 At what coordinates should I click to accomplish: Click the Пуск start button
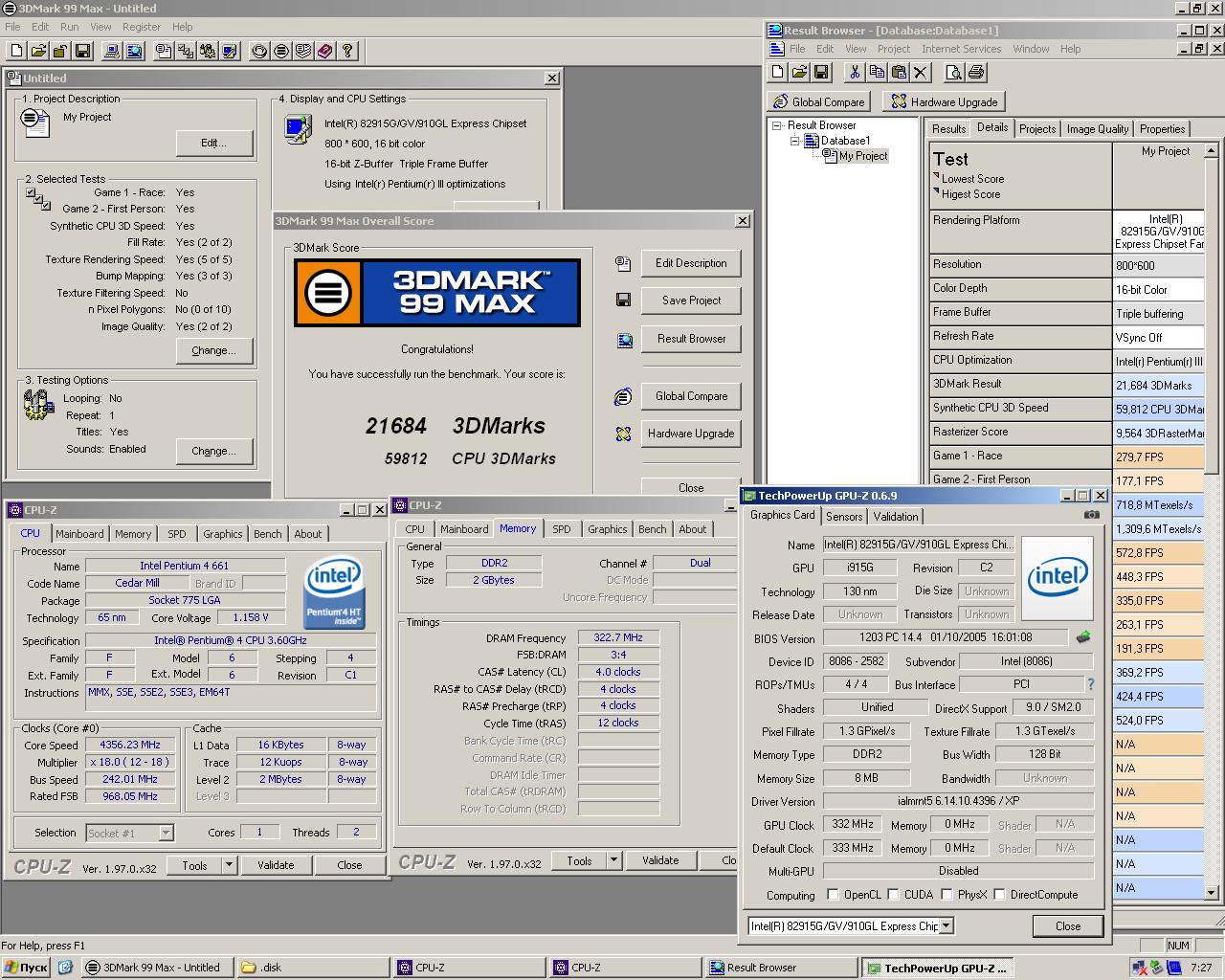click(27, 968)
